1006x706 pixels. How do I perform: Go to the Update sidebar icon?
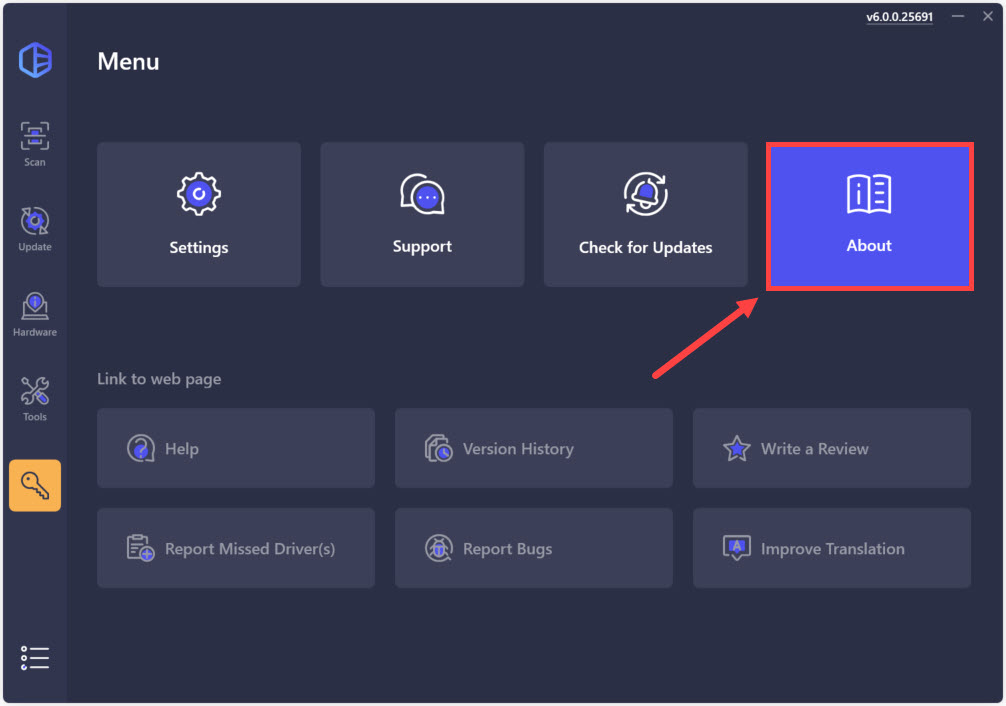(35, 229)
